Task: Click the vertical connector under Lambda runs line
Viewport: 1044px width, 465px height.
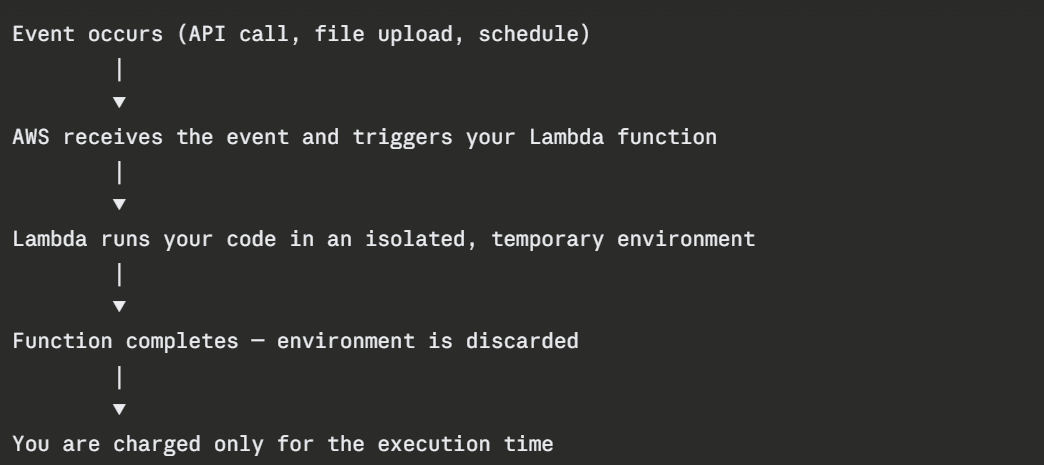Action: point(120,274)
